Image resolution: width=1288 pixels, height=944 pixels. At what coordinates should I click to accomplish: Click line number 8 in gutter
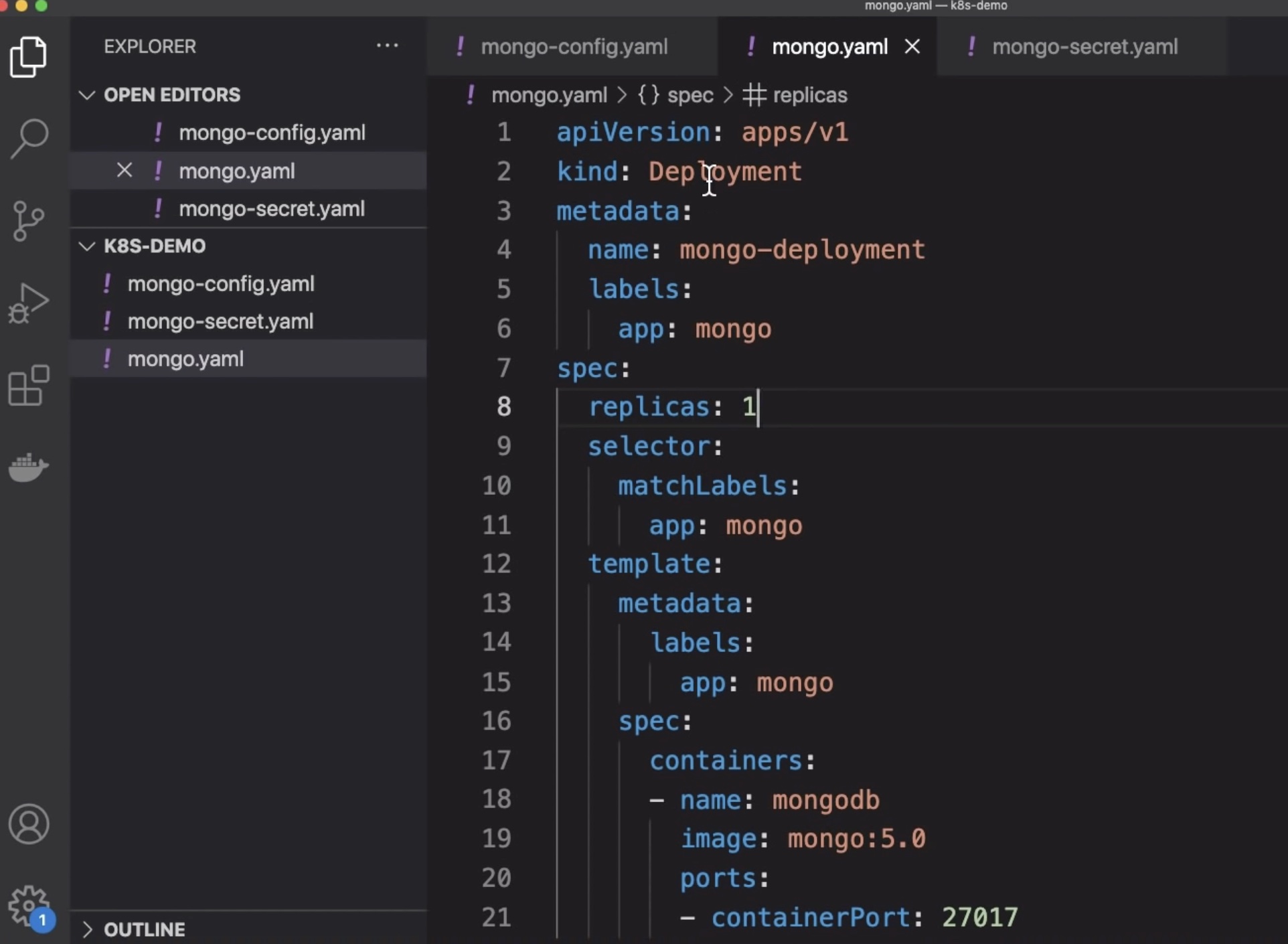(x=504, y=406)
